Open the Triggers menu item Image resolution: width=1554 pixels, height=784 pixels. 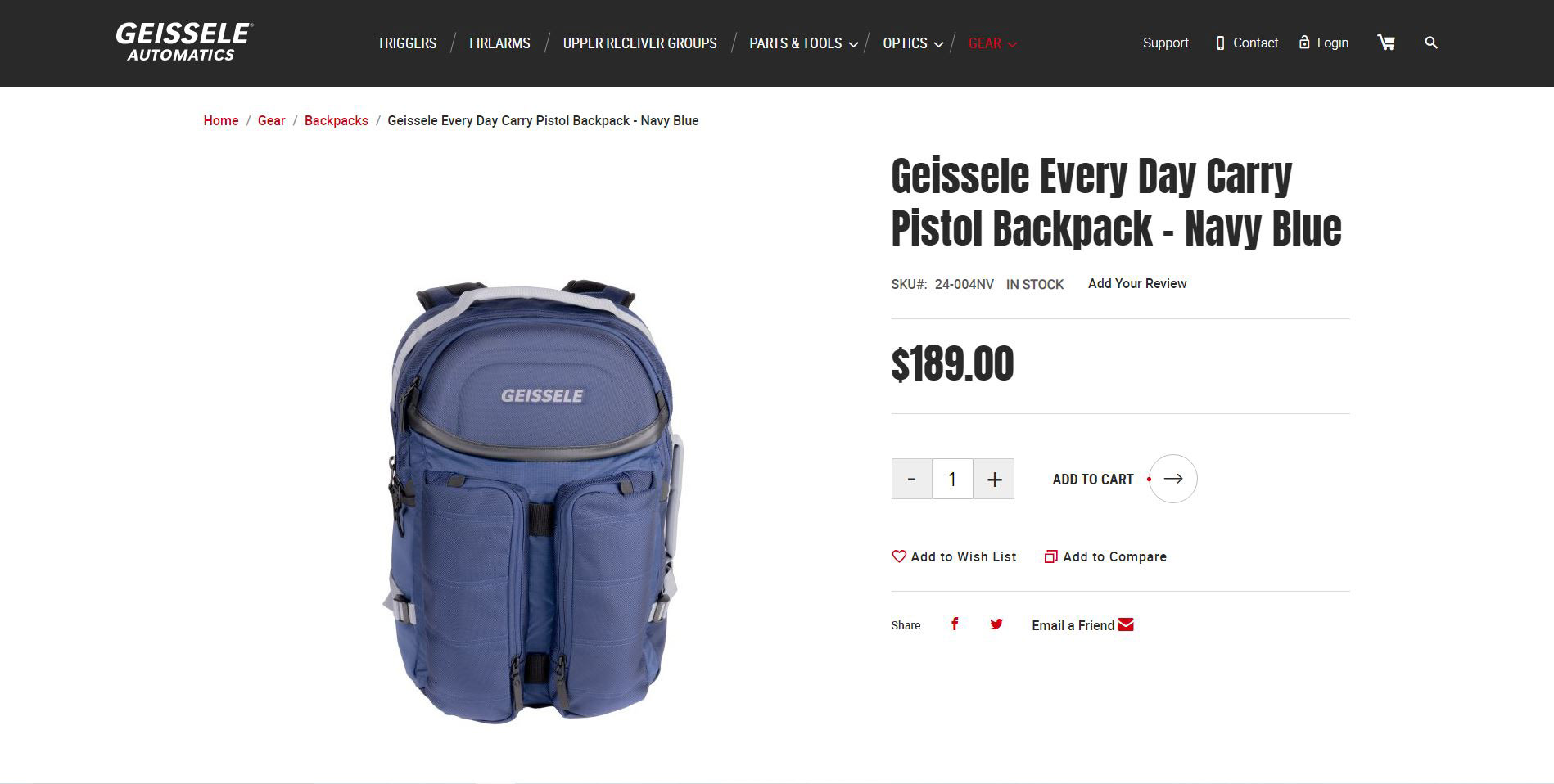pos(407,43)
